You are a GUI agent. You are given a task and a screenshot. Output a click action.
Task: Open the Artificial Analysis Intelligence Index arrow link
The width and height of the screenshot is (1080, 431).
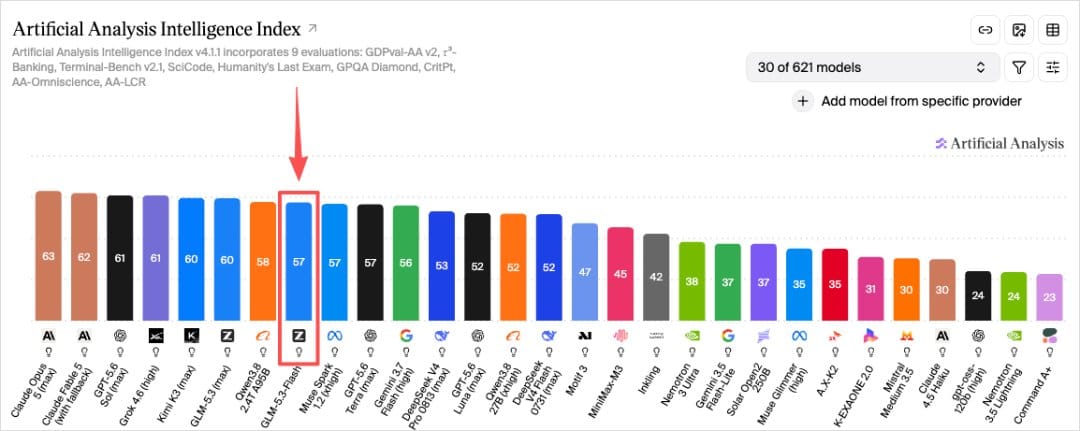point(312,29)
